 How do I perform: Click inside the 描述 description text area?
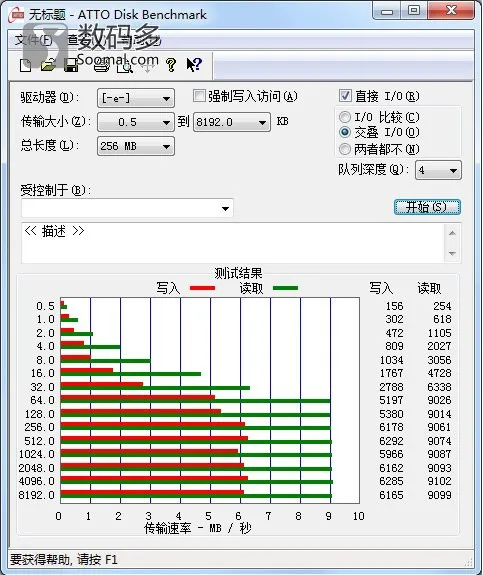click(233, 243)
